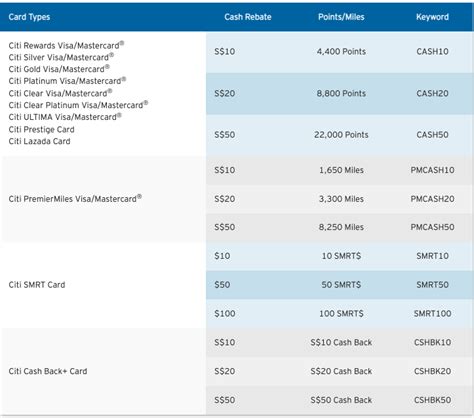The height and width of the screenshot is (418, 474).
Task: Click the 'CSHBK20' keyword cell
Action: coord(432,371)
